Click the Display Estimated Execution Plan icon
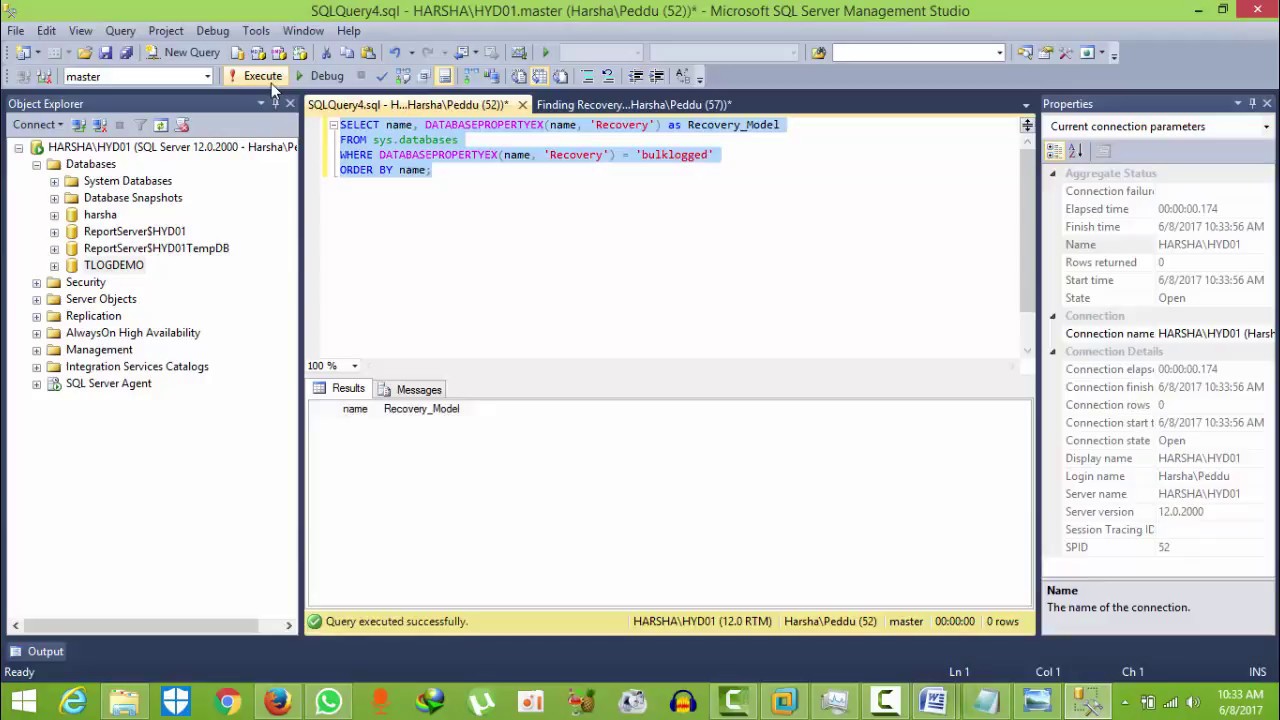Image resolution: width=1280 pixels, height=720 pixels. tap(403, 76)
